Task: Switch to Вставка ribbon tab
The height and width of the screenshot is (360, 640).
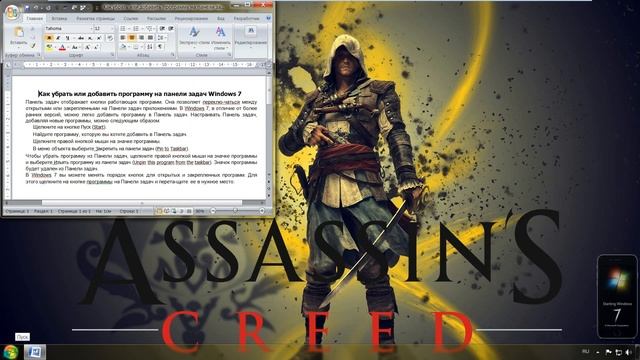Action: click(x=59, y=18)
